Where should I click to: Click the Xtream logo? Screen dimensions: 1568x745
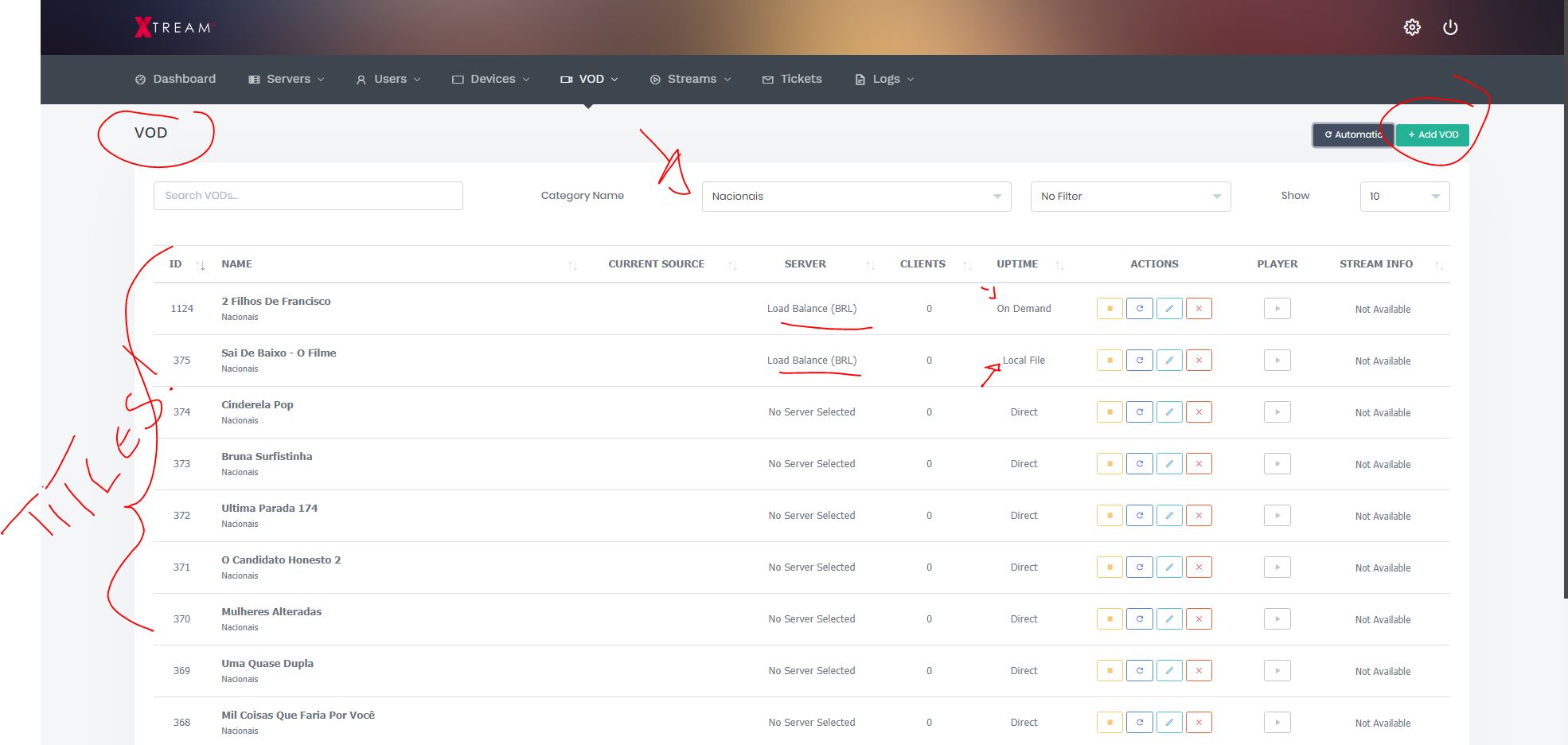pos(174,28)
